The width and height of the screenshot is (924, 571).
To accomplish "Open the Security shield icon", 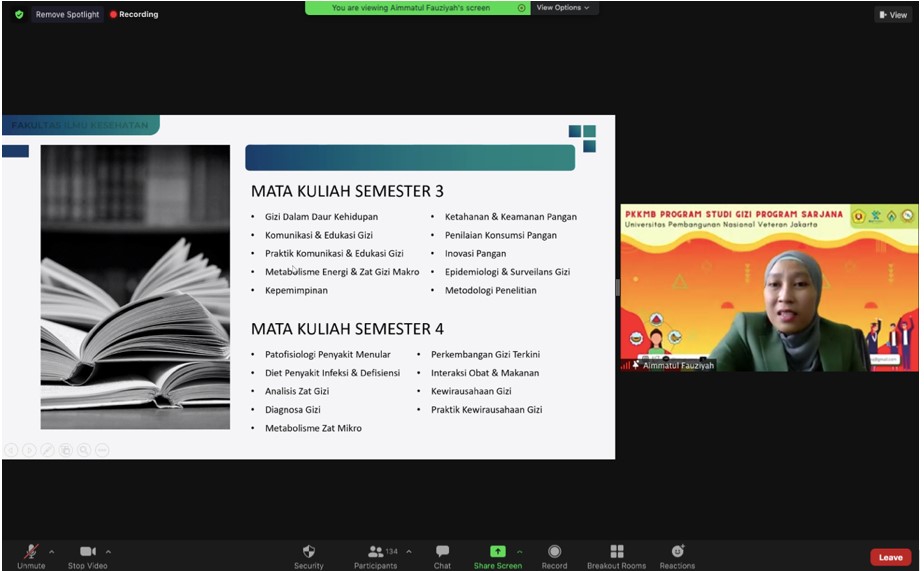I will 309,551.
